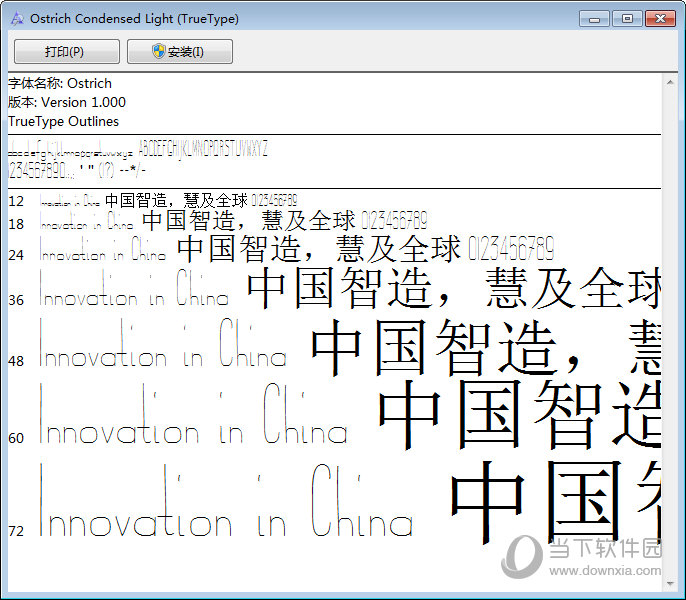Click the scrollbar down arrow

pos(670,583)
